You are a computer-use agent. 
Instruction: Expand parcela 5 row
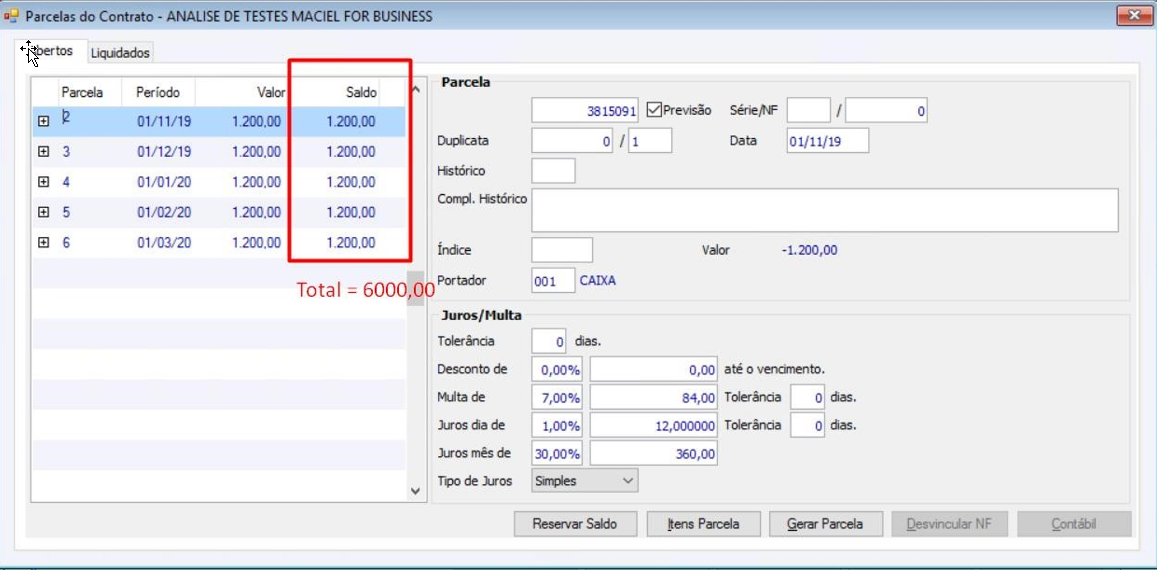pos(44,212)
